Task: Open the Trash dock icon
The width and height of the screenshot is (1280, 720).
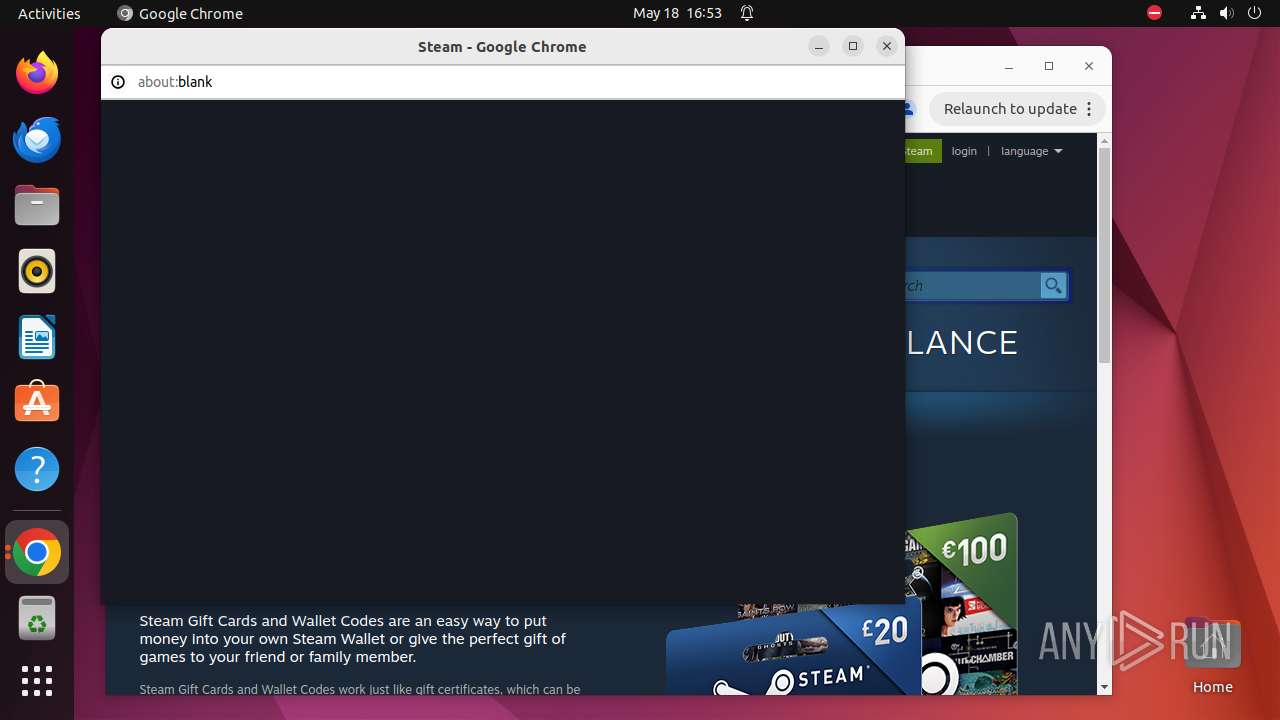Action: [37, 618]
